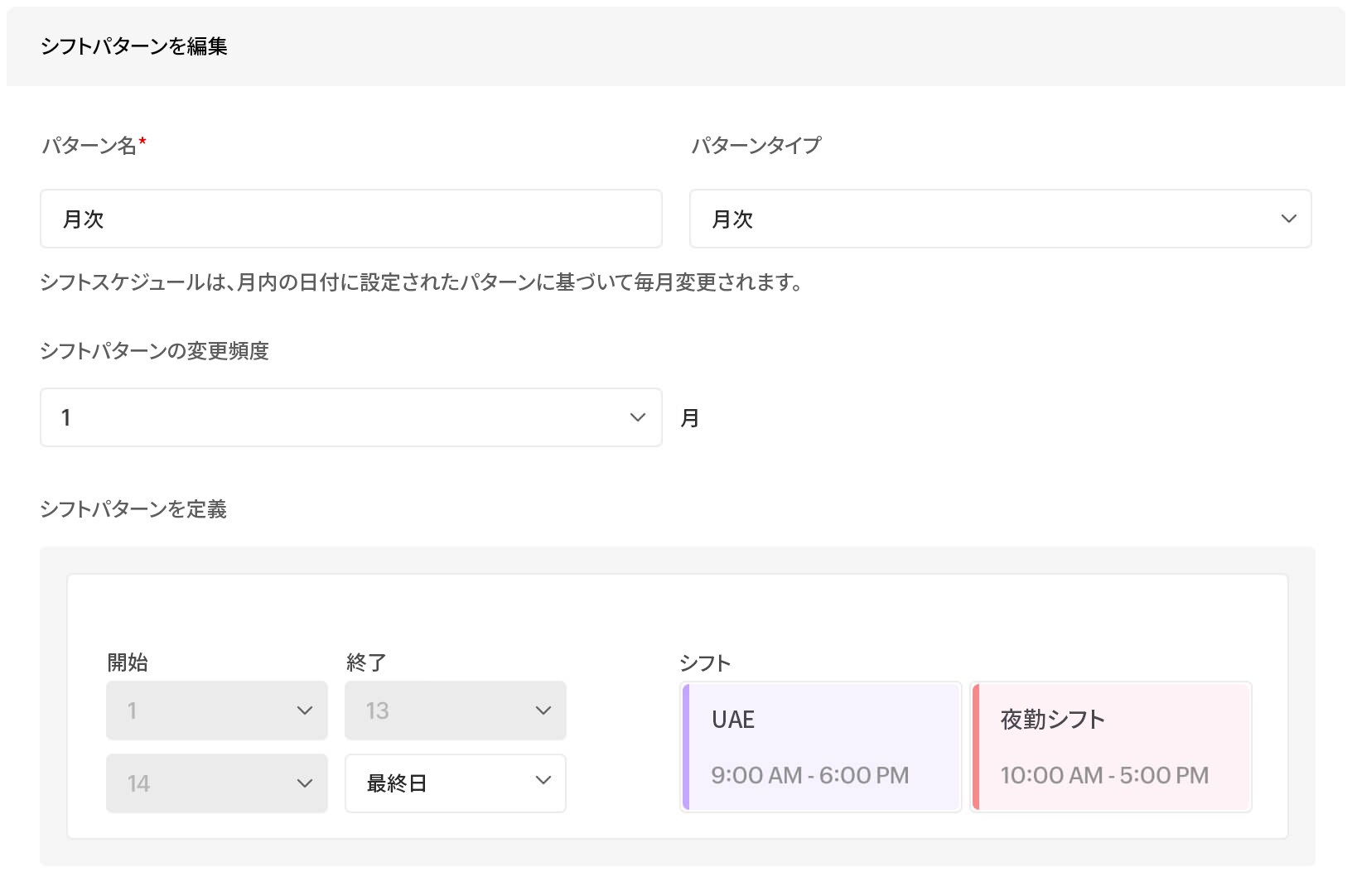Click the chevron on the 最終日 selector

coord(543,783)
